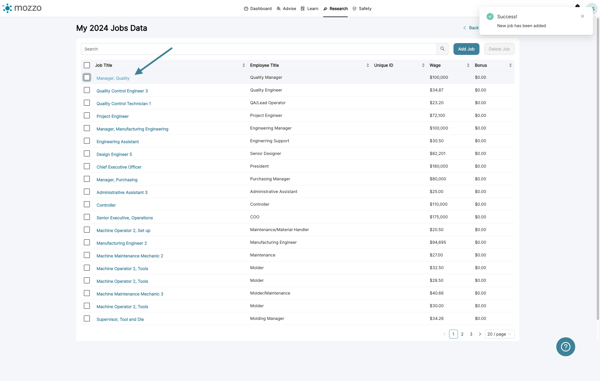Open the Machine Maintenance Mechanic 2 link
This screenshot has width=600, height=381.
[130, 256]
